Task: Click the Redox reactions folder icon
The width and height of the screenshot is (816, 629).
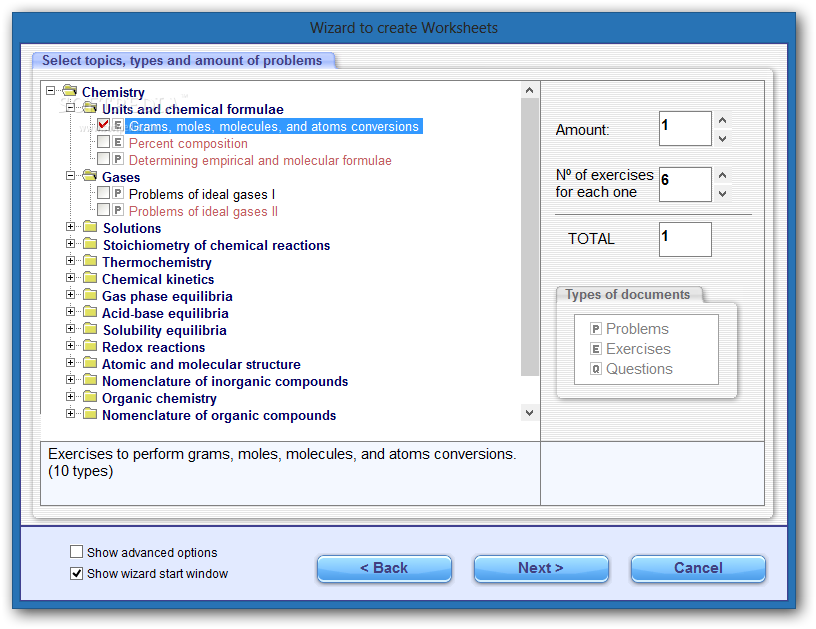Action: (91, 346)
